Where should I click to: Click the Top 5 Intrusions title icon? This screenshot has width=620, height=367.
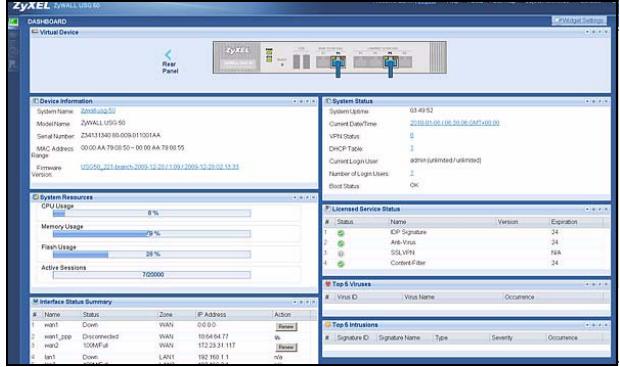click(x=327, y=325)
